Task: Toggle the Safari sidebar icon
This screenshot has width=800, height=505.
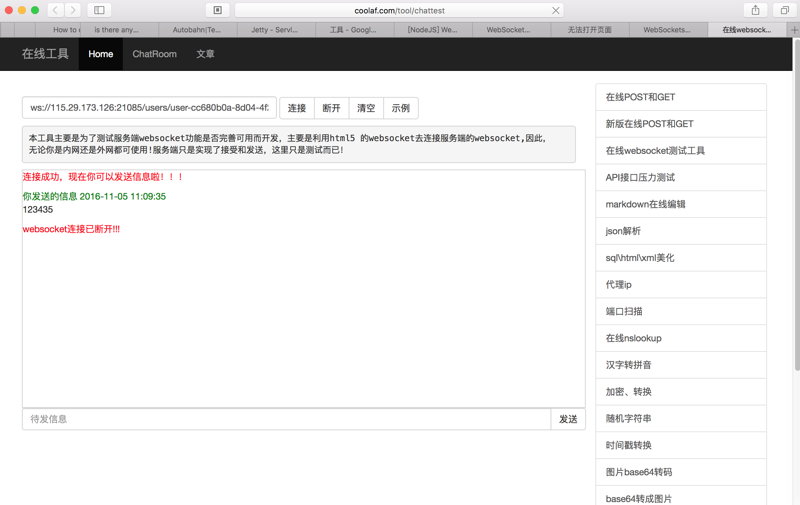Action: (x=99, y=10)
